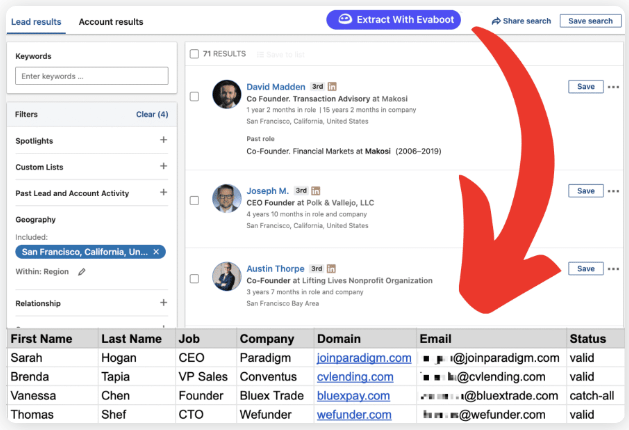Select the cell containing Tapia
Image resolution: width=629 pixels, height=430 pixels.
(137, 377)
